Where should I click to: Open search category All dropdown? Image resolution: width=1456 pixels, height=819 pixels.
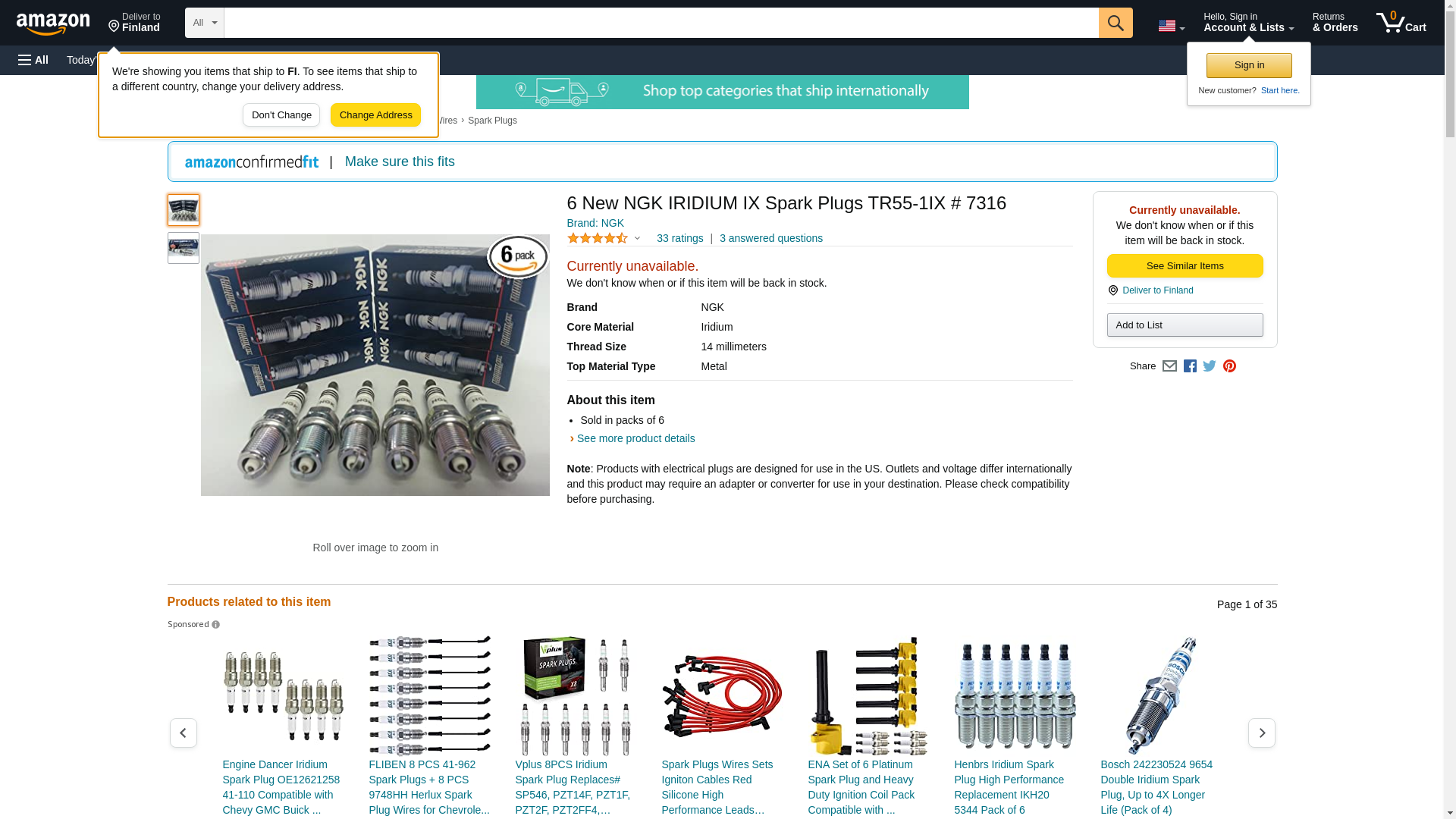204,23
